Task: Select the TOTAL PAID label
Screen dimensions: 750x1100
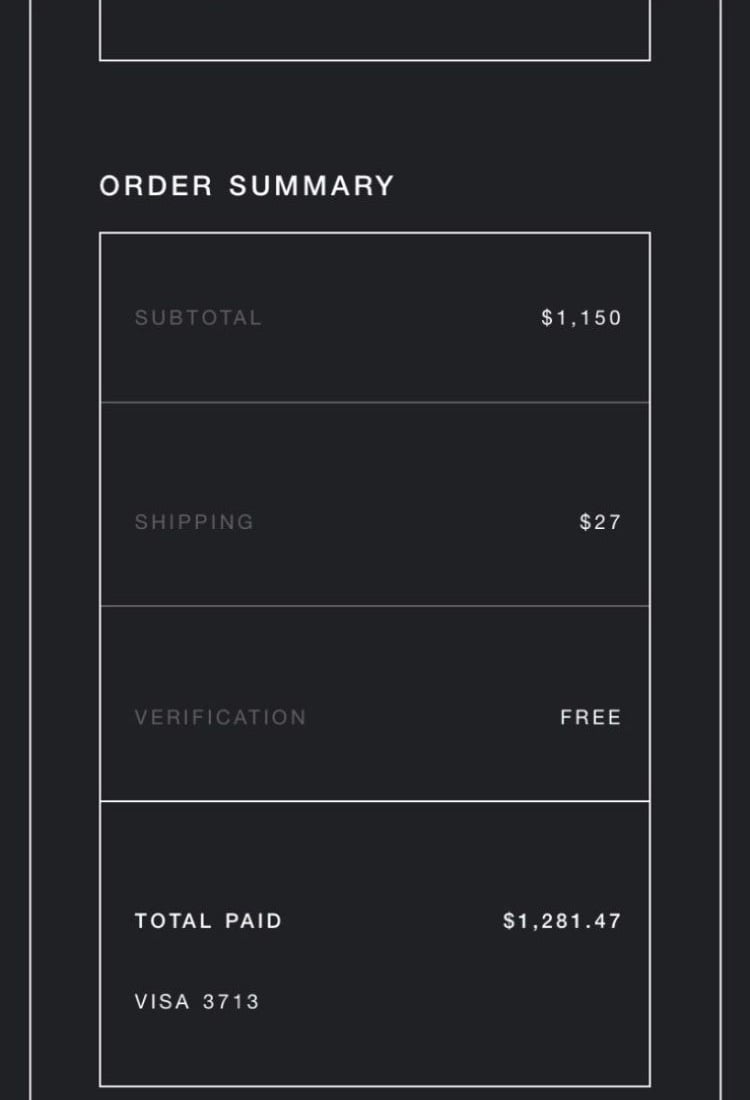Action: click(208, 920)
